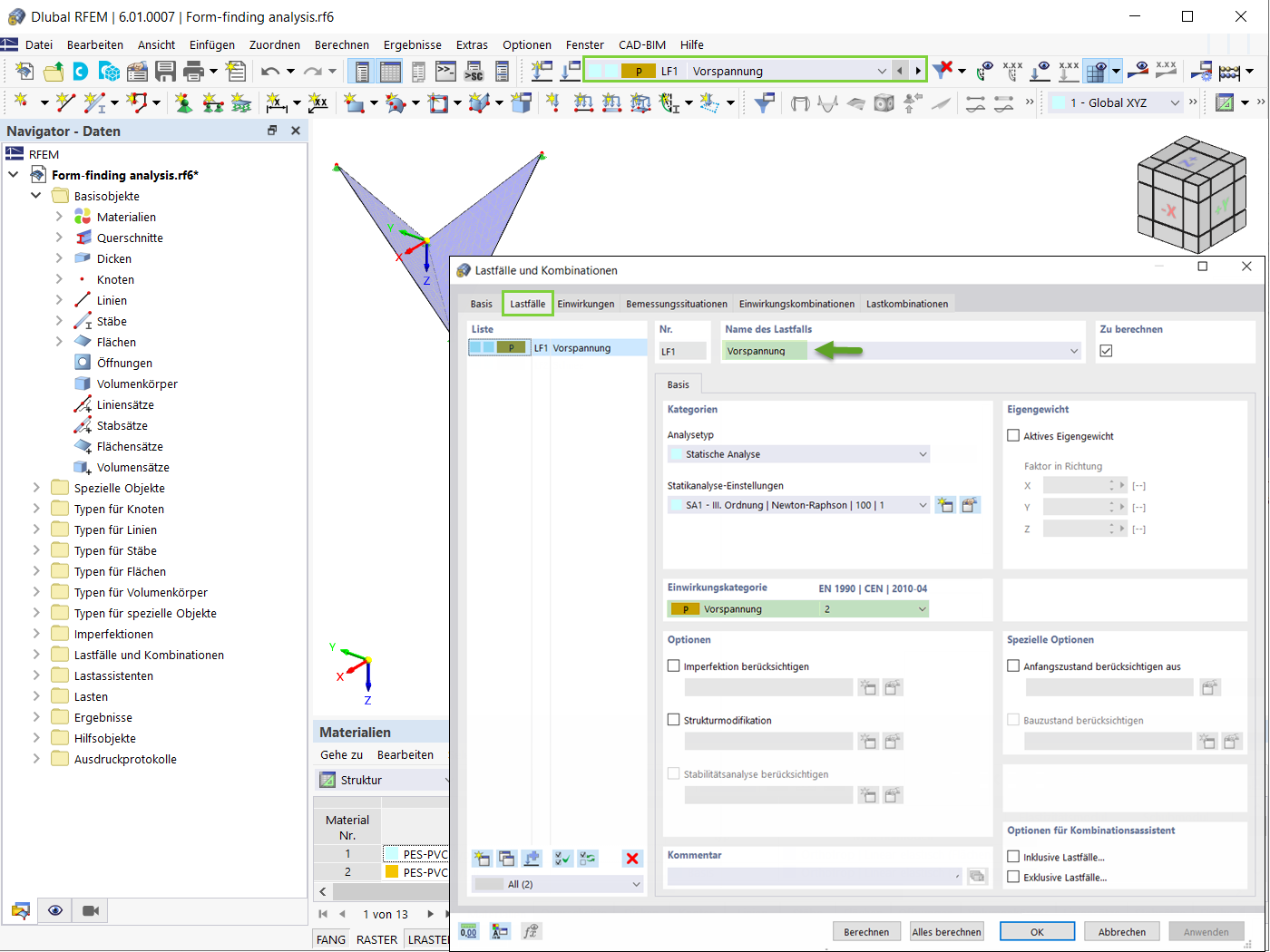Screen dimensions: 1270x952
Task: Click the next load case arrow in the toolbar
Action: pyautogui.click(x=917, y=71)
